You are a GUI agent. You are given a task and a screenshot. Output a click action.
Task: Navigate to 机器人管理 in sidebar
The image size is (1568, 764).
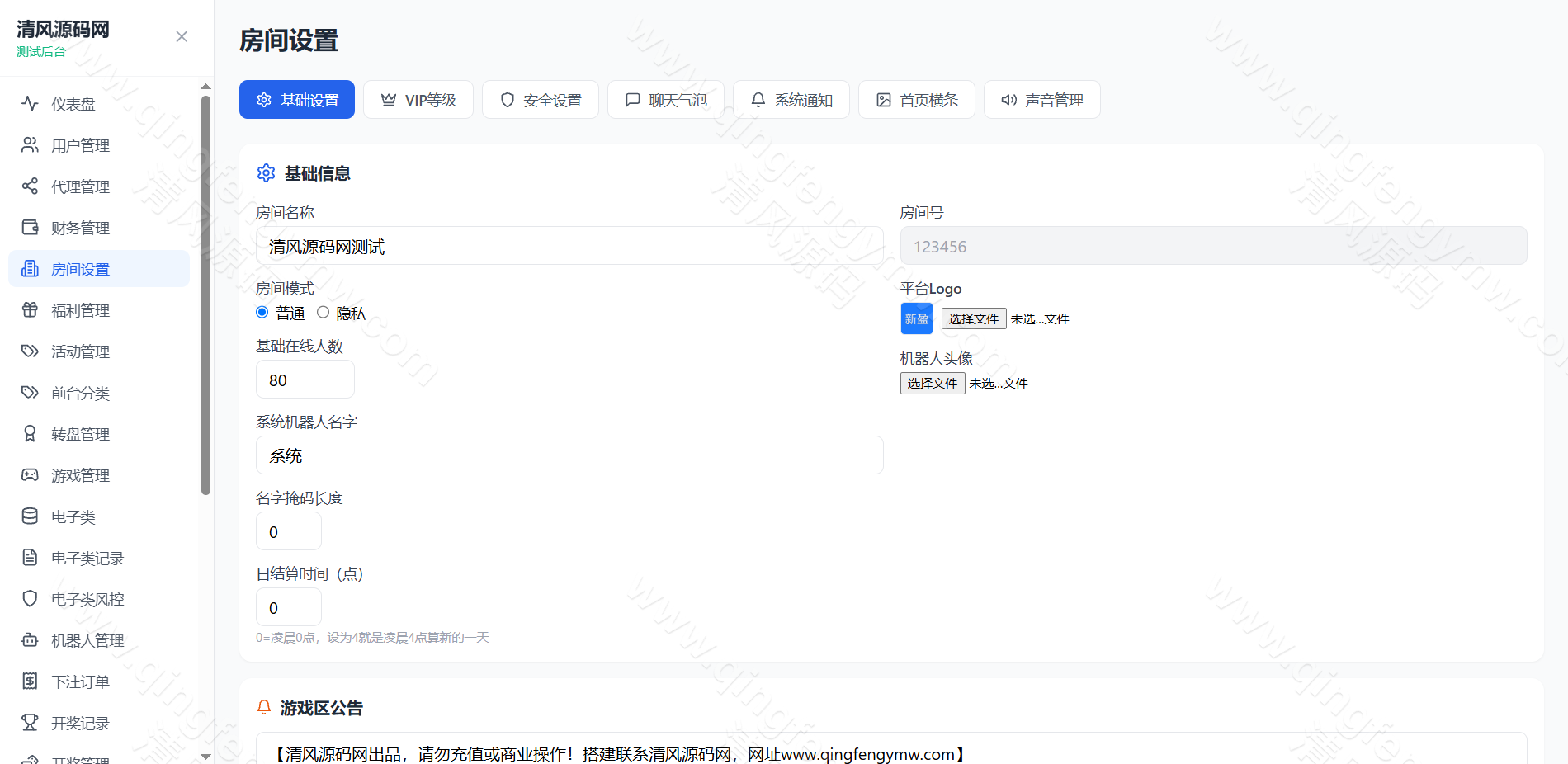99,640
